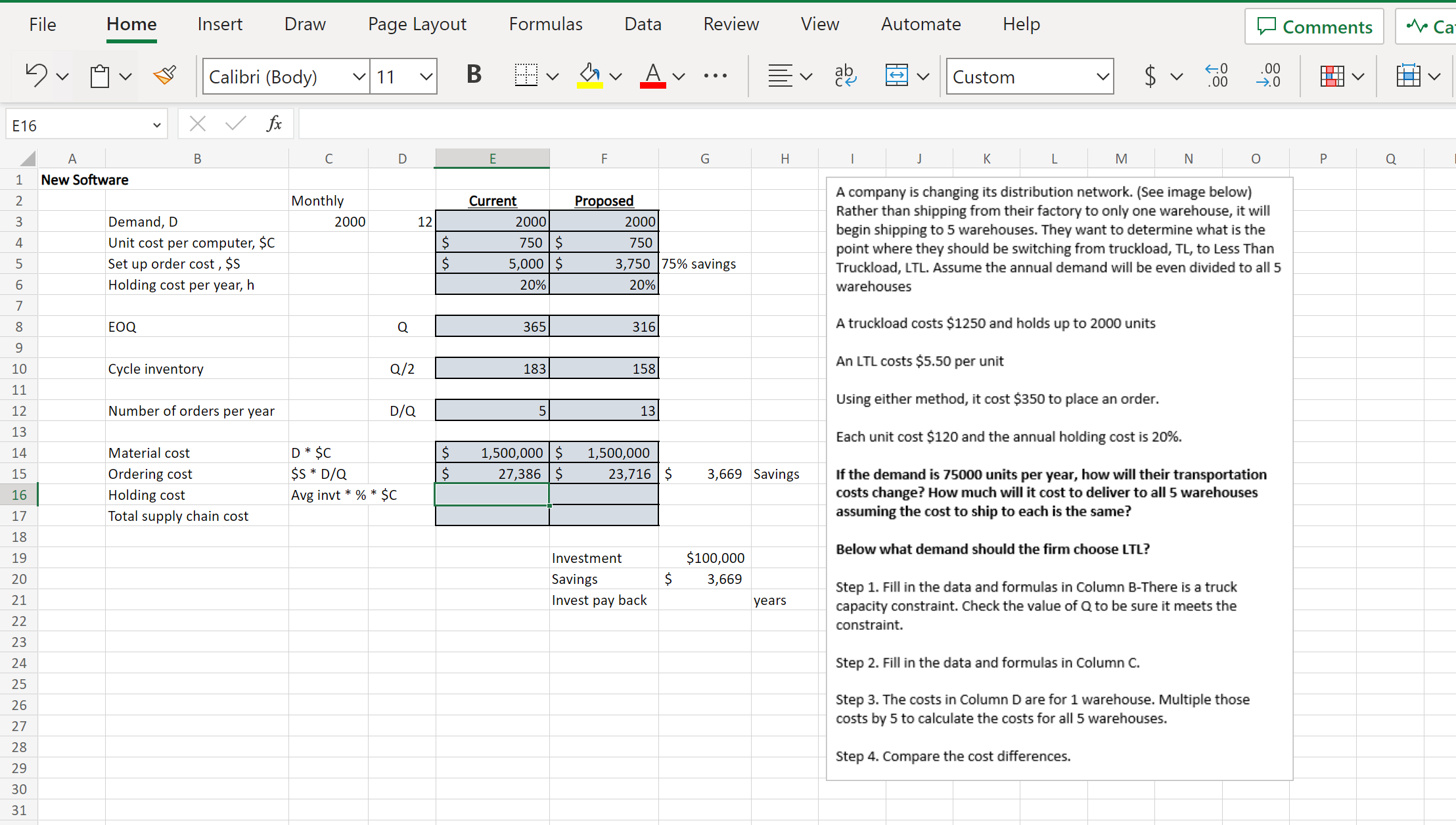Viewport: 1456px width, 825px height.
Task: Apply cell Borders icon
Action: coord(526,76)
